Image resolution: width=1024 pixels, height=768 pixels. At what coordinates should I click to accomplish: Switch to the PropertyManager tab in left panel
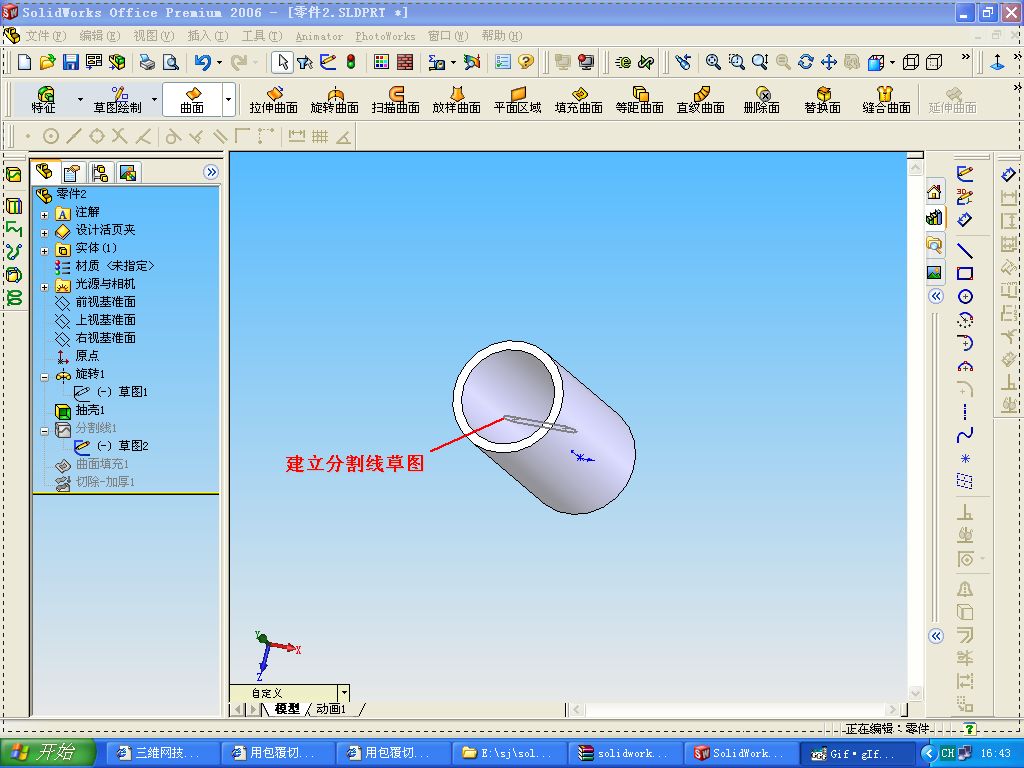point(72,172)
